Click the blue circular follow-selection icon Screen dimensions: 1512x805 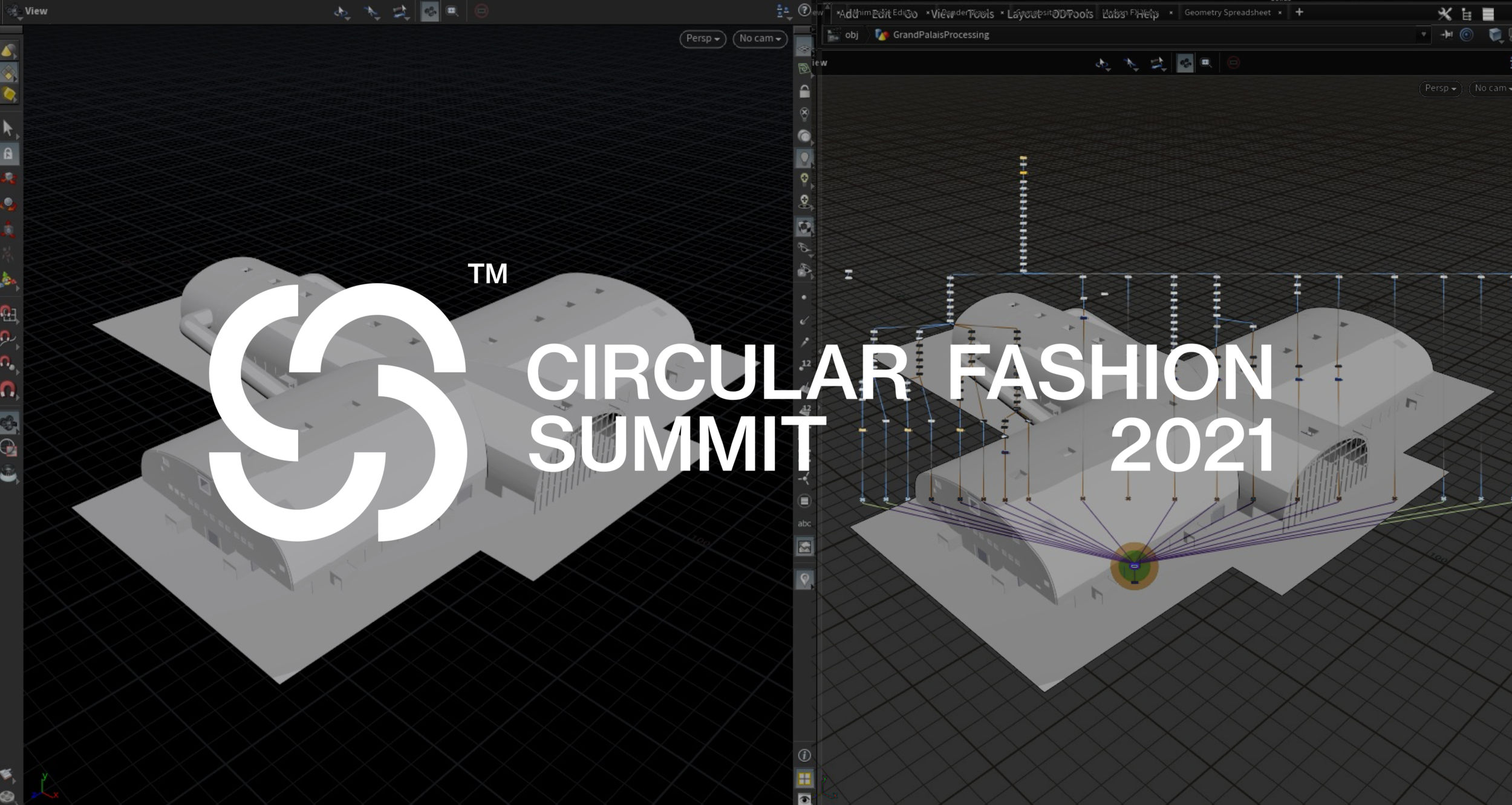pyautogui.click(x=1467, y=34)
